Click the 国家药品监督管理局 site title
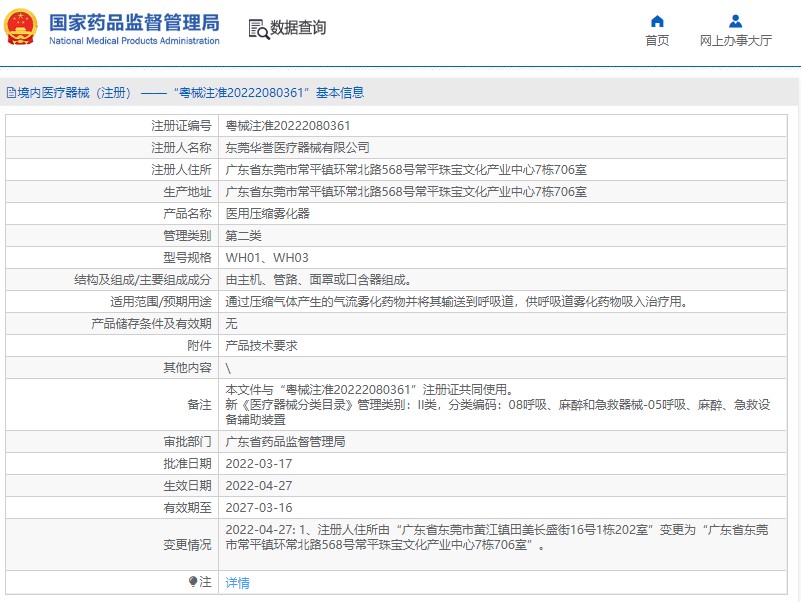The image size is (801, 602). point(133,22)
